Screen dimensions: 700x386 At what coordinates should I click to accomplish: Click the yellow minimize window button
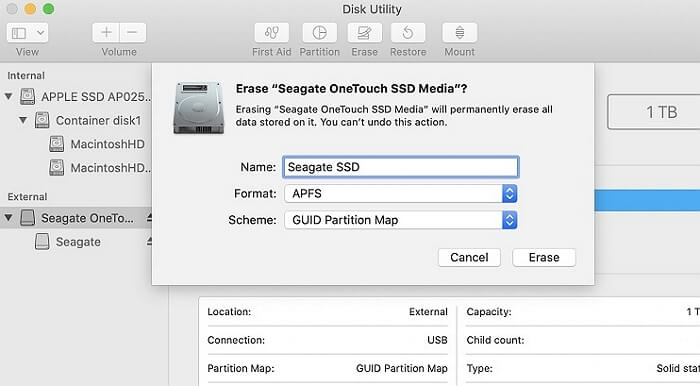pos(30,8)
